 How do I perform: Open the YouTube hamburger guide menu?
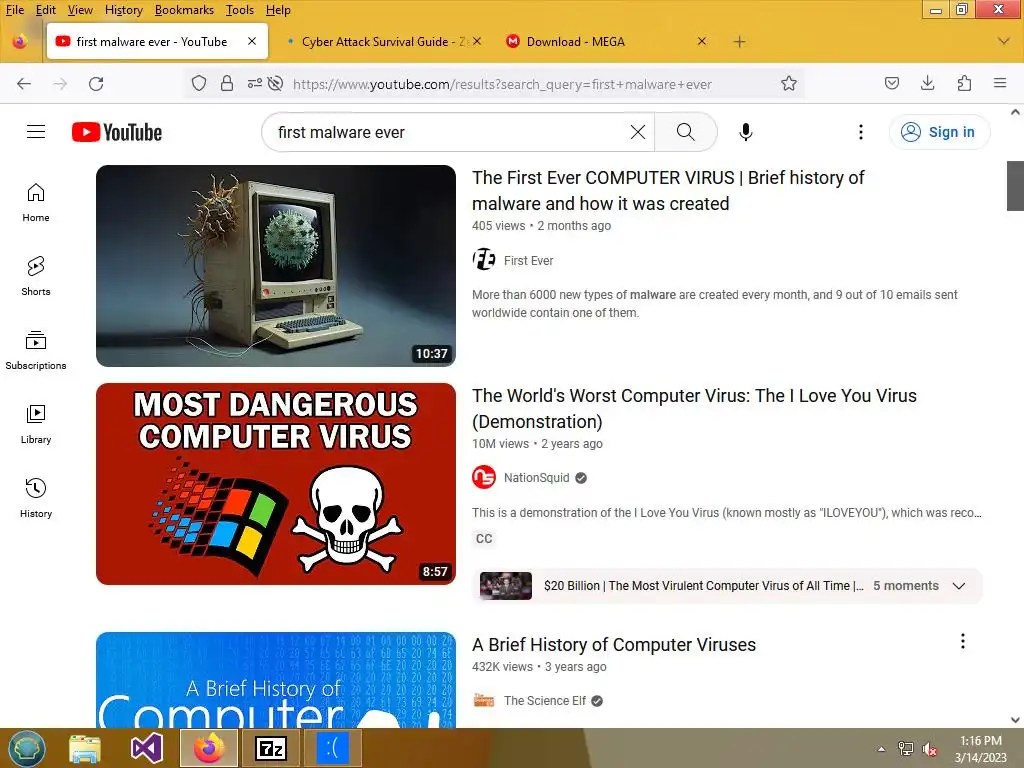click(36, 132)
